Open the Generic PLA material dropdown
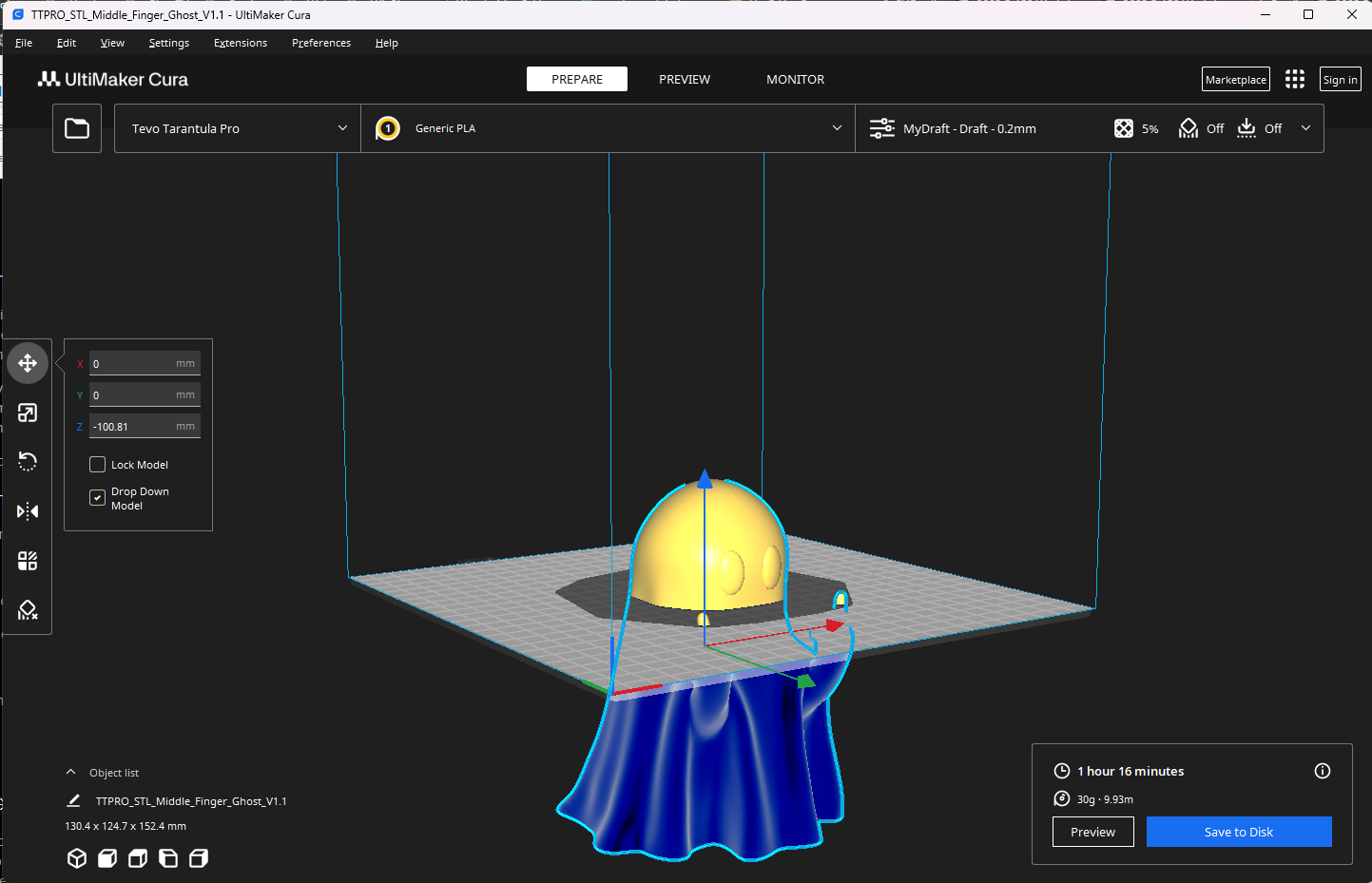Image resolution: width=1372 pixels, height=883 pixels. point(609,128)
